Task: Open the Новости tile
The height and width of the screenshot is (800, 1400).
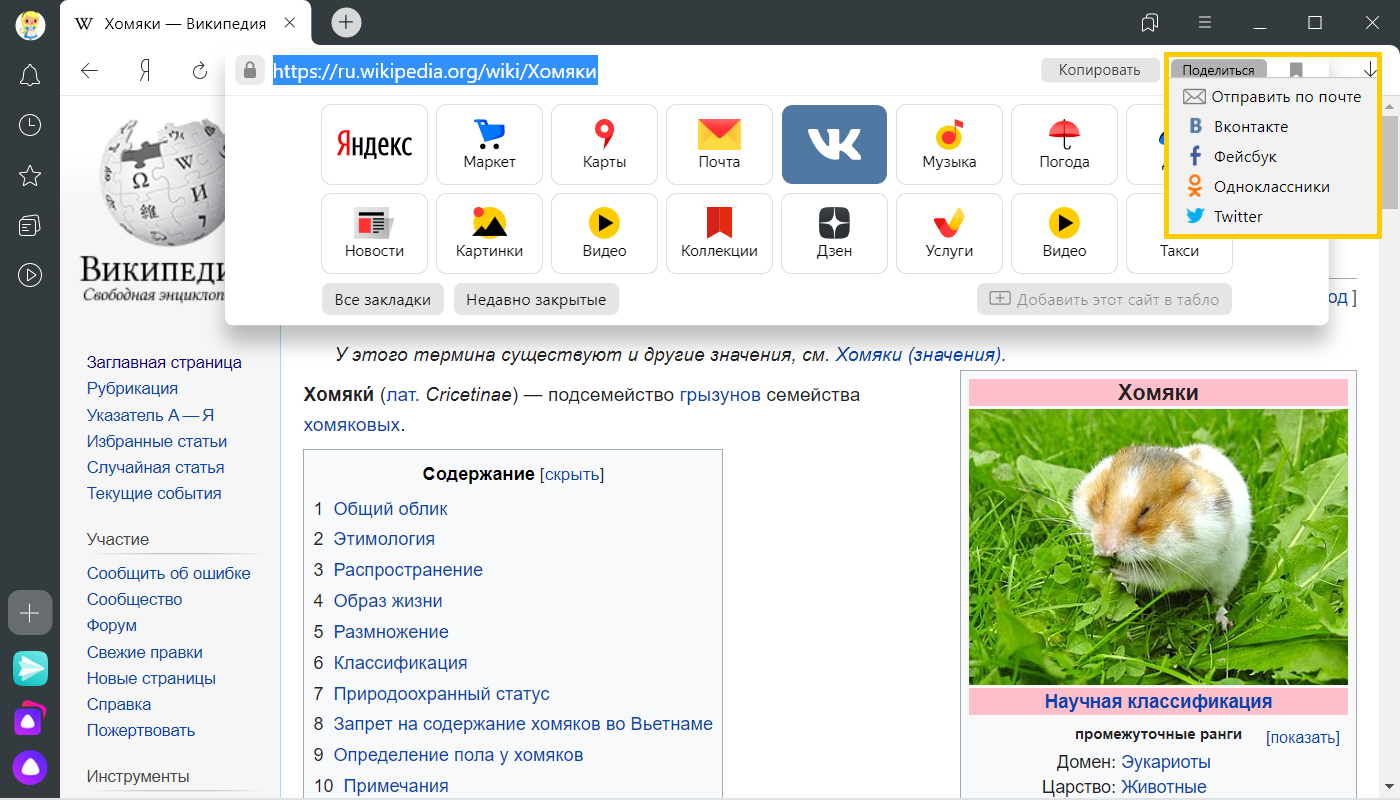Action: (374, 234)
